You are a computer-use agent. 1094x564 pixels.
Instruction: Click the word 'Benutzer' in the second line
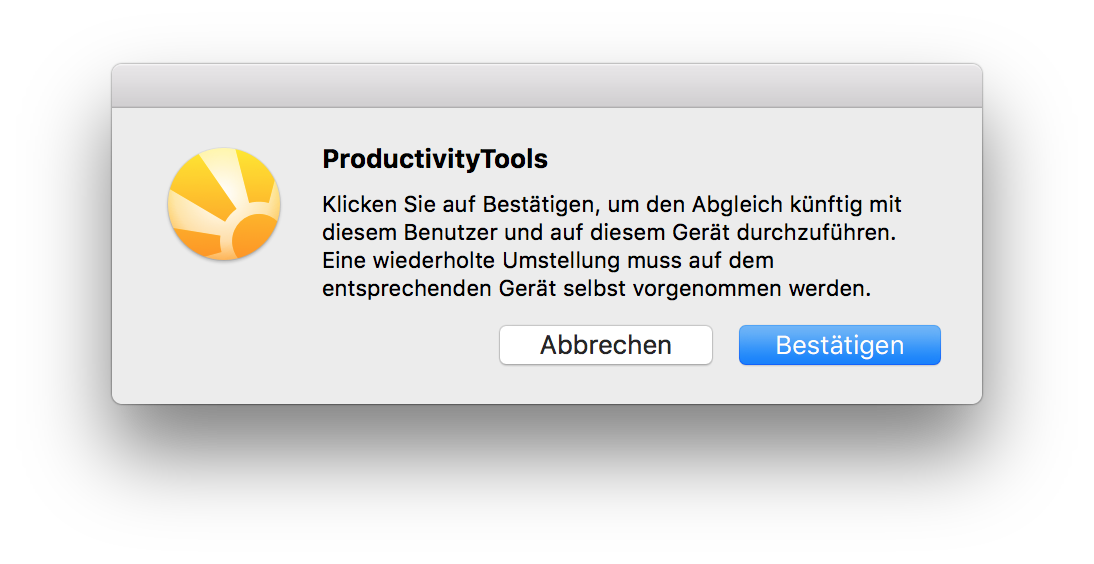(451, 232)
